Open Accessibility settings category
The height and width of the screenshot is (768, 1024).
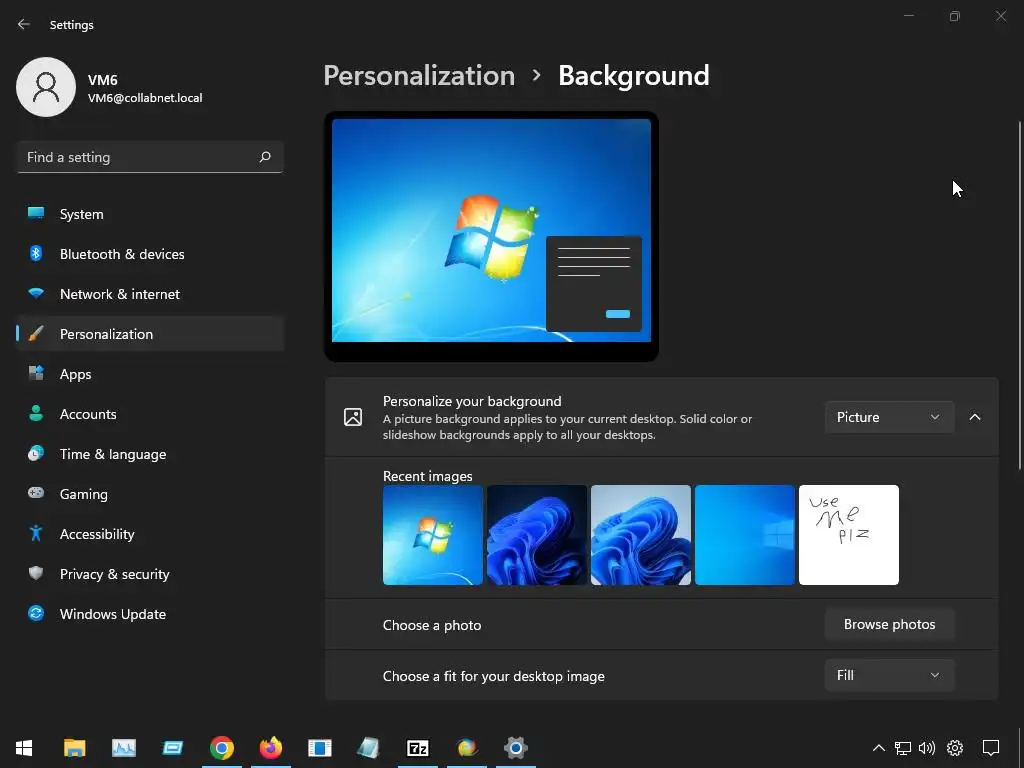tap(150, 534)
